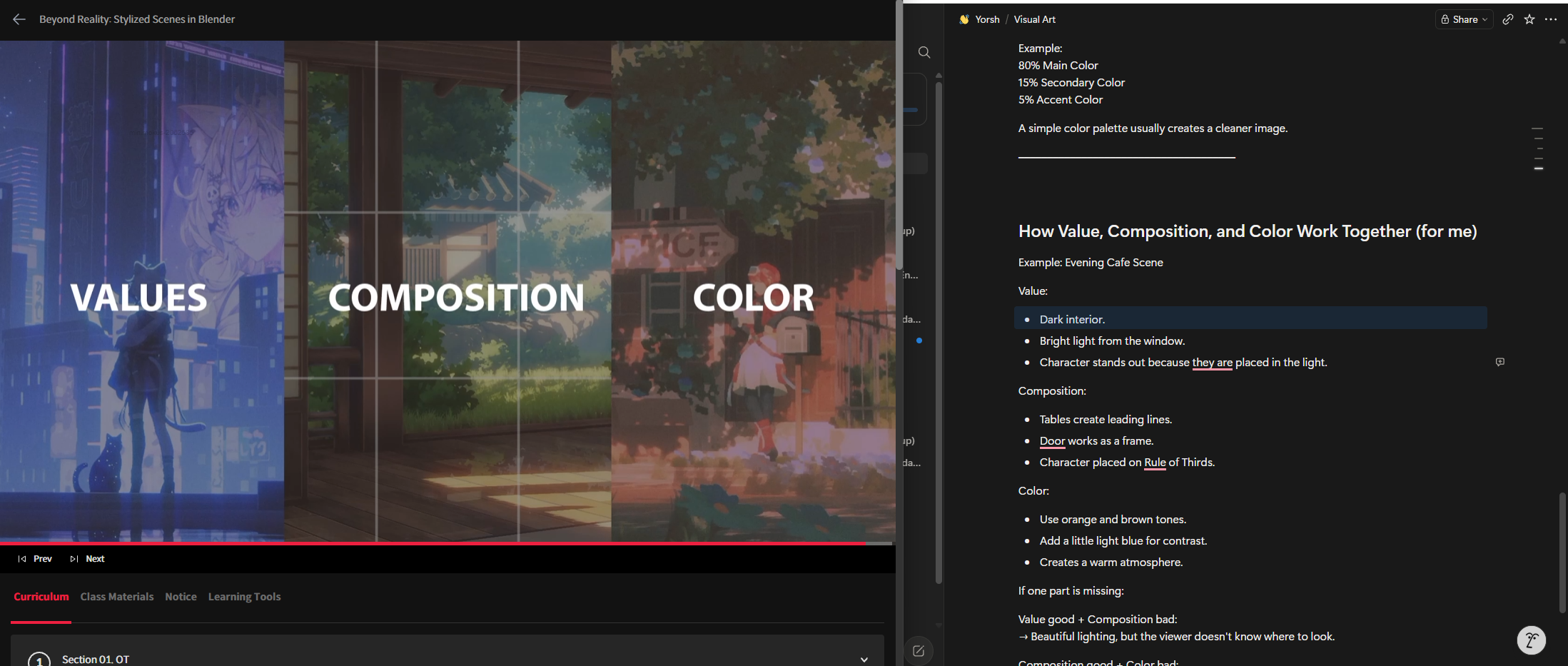Click the table of contents outline markers
The height and width of the screenshot is (666, 1568).
(1538, 148)
